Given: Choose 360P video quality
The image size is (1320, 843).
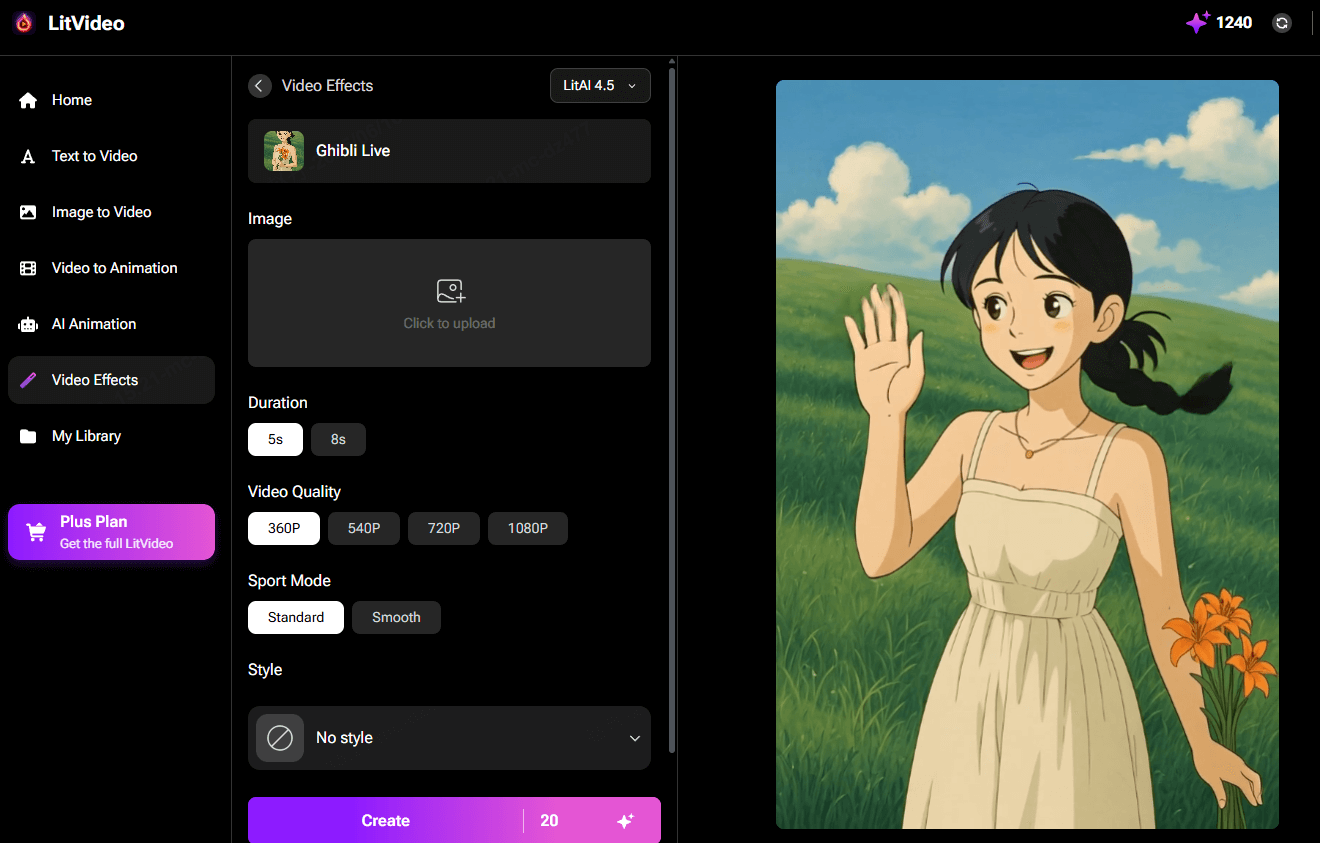Looking at the screenshot, I should pyautogui.click(x=284, y=529).
